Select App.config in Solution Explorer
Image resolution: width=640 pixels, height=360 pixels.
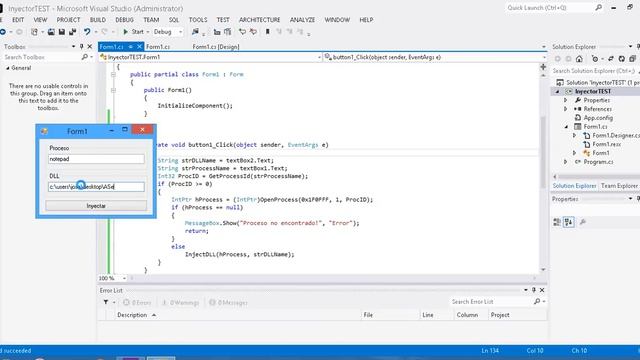pos(598,118)
